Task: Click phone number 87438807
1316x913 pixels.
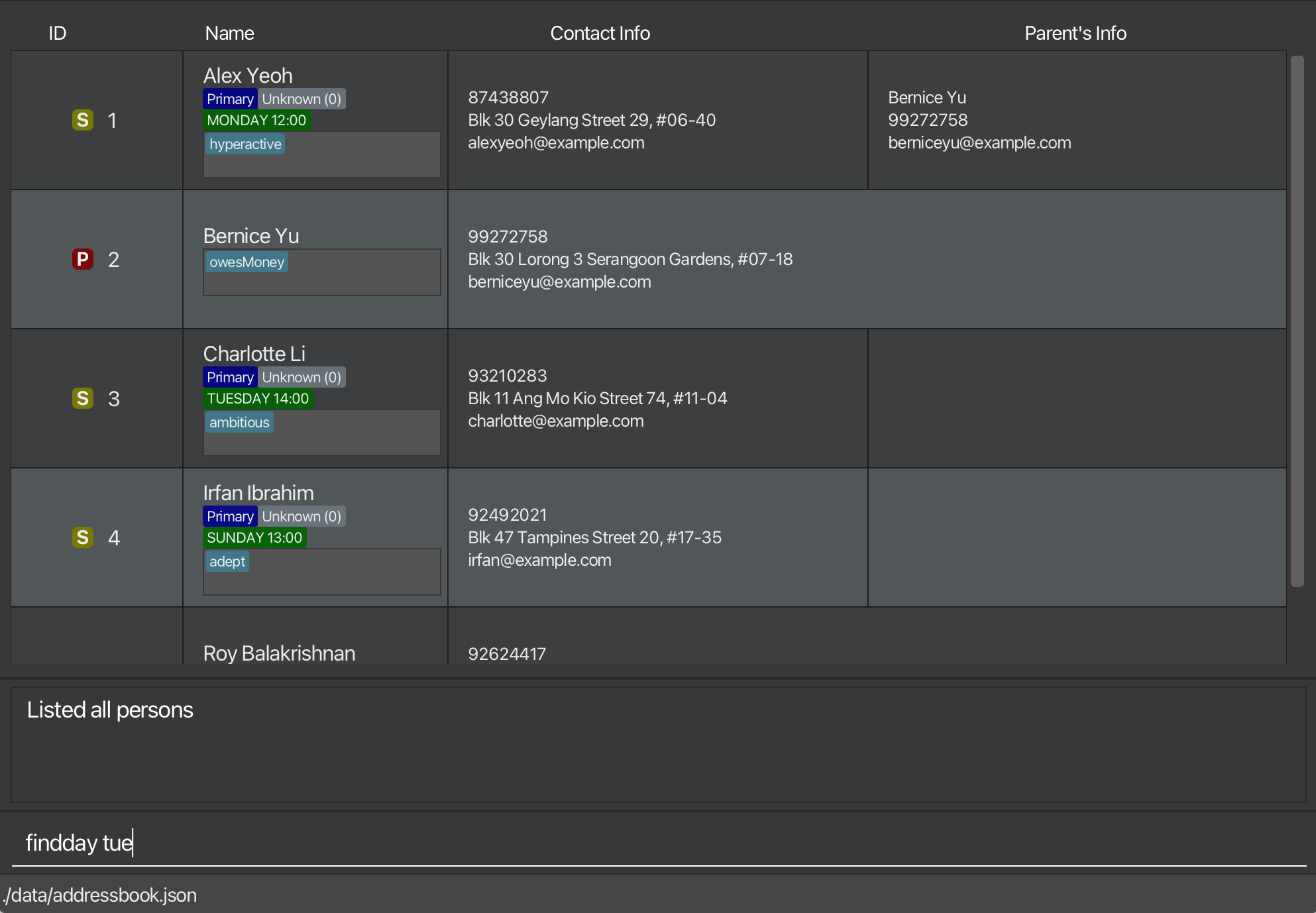Action: 508,97
